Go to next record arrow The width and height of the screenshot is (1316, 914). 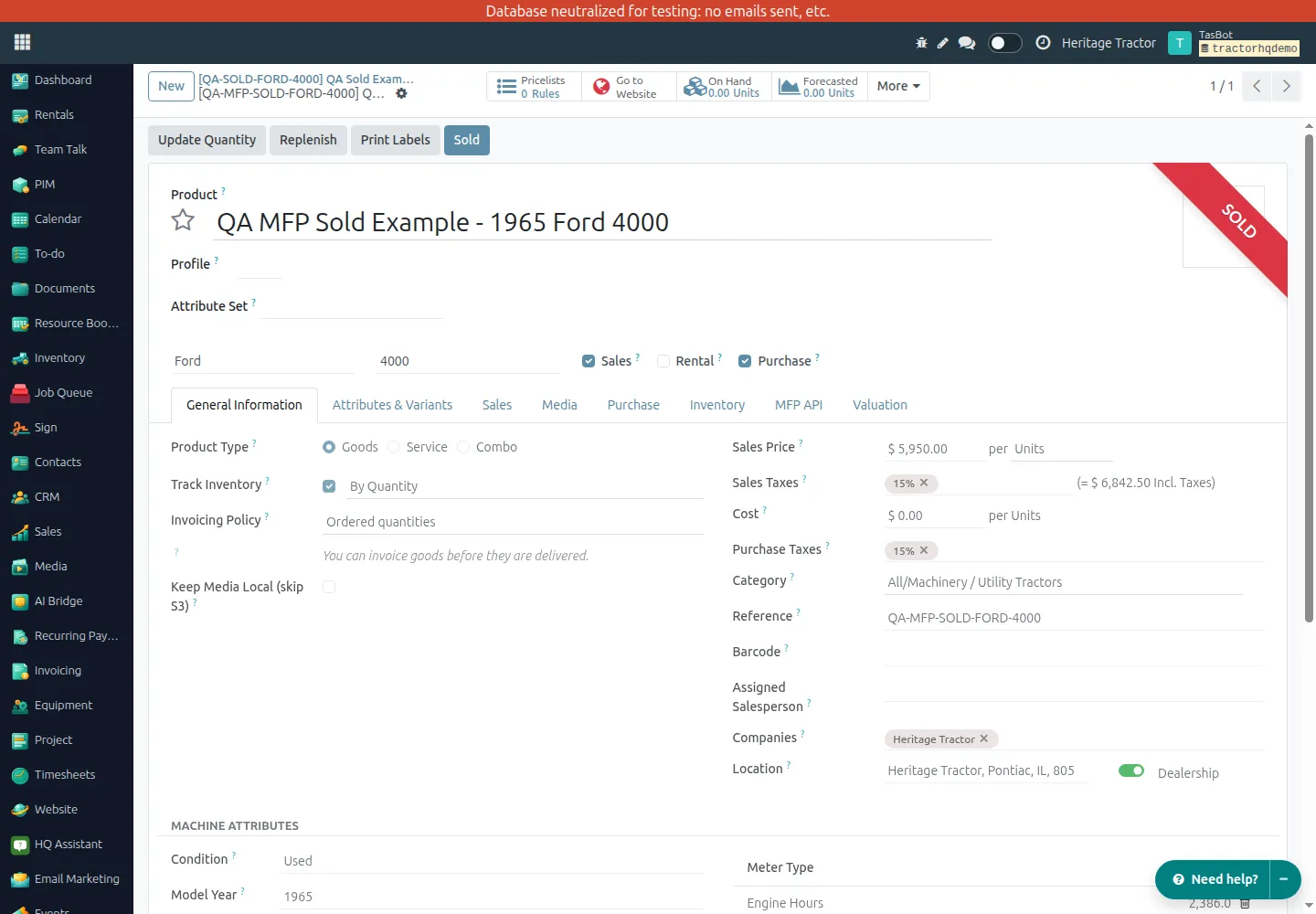click(1286, 86)
